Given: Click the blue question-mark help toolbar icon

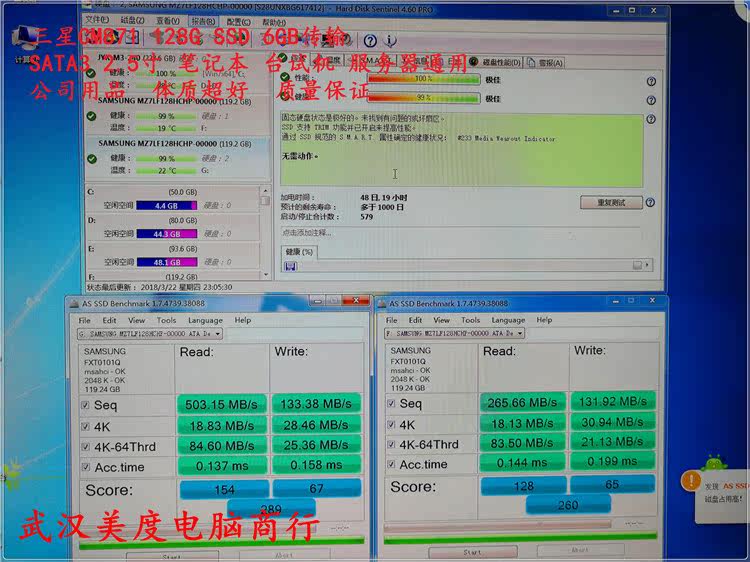Looking at the screenshot, I should pos(370,41).
